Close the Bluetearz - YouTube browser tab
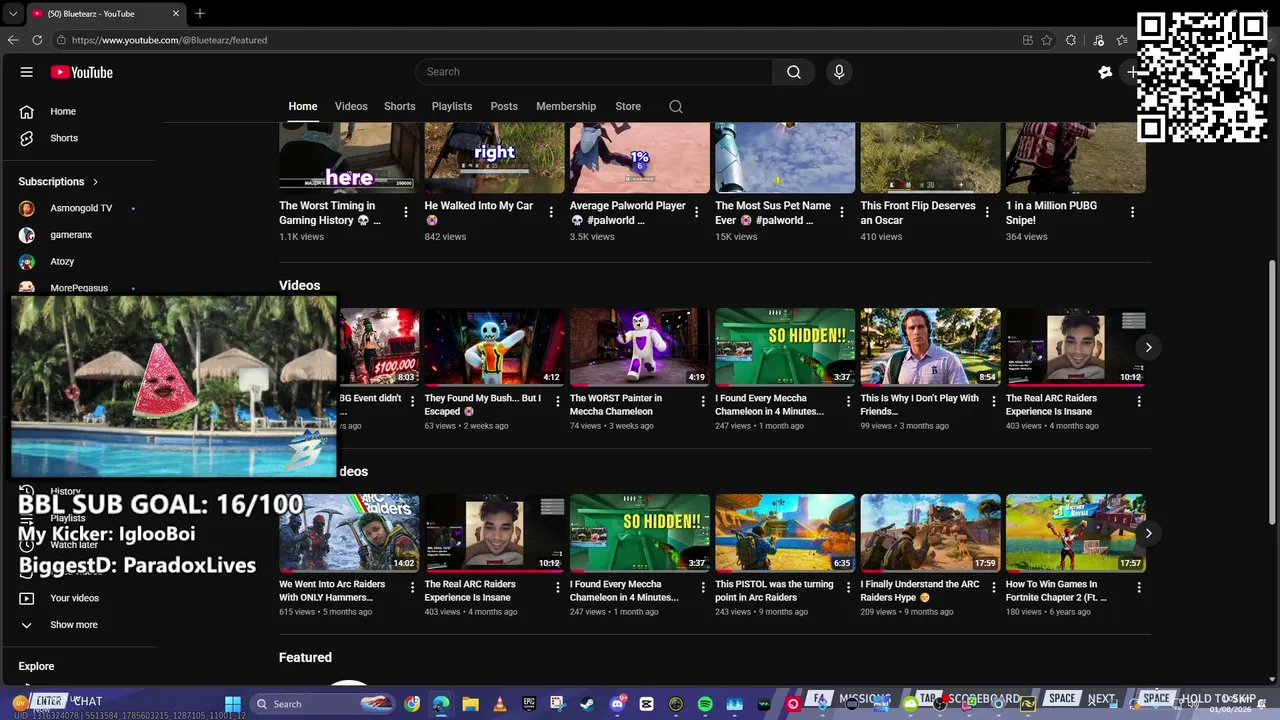This screenshot has height=720, width=1280. [x=176, y=14]
